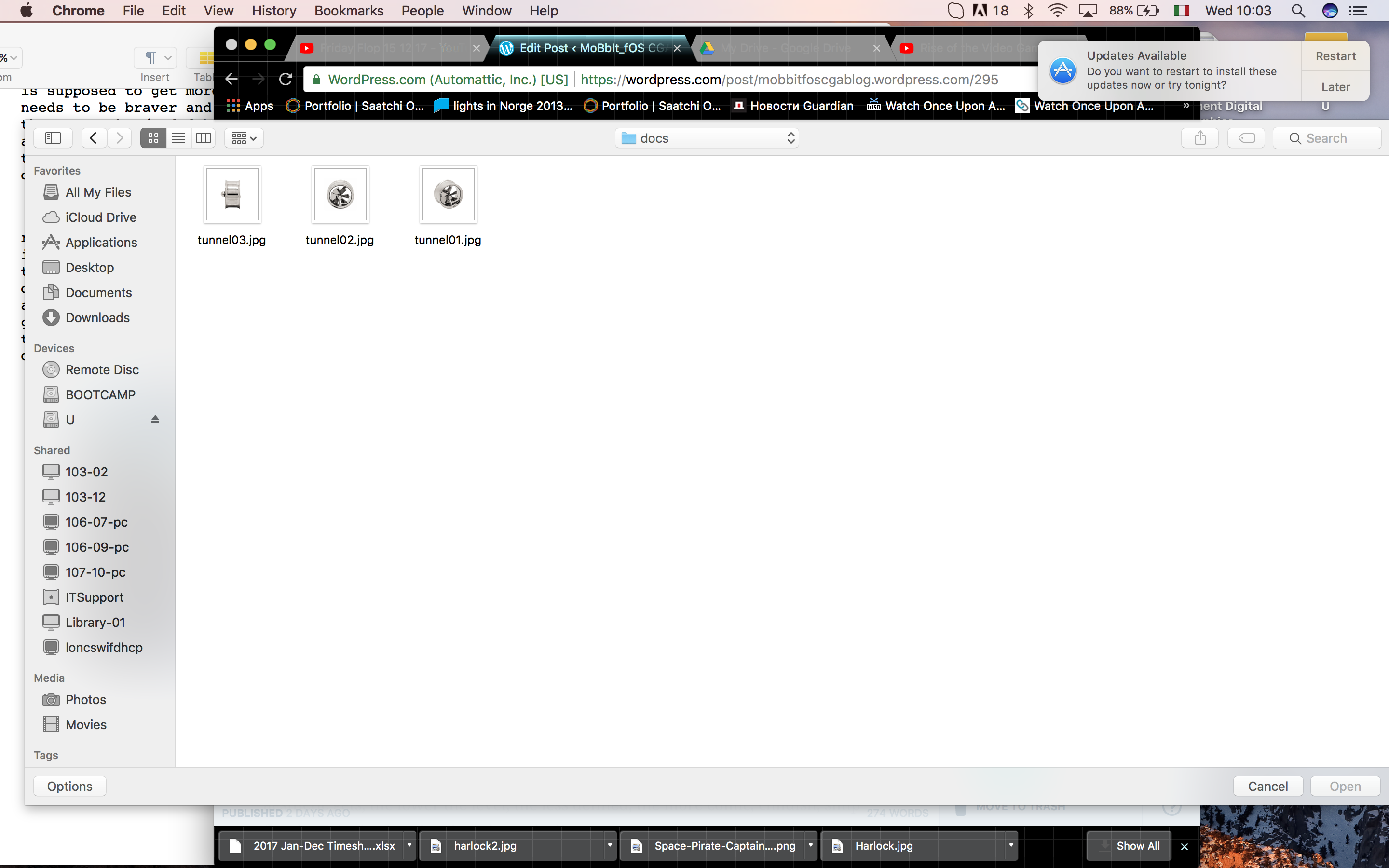Viewport: 1389px width, 868px height.
Task: Open harlock2.jpg download options arrow
Action: [610, 845]
